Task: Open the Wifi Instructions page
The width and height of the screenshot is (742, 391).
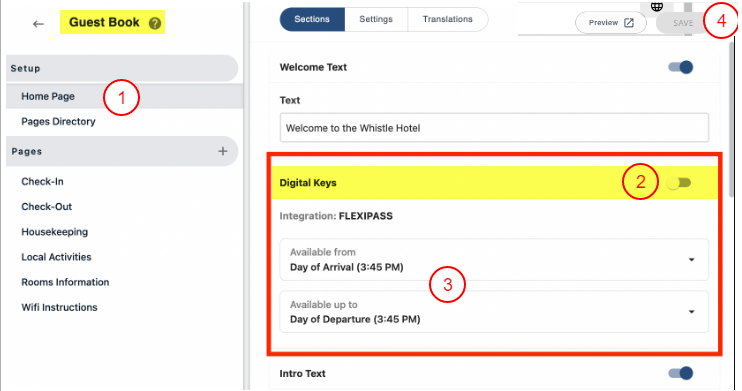Action: [59, 307]
